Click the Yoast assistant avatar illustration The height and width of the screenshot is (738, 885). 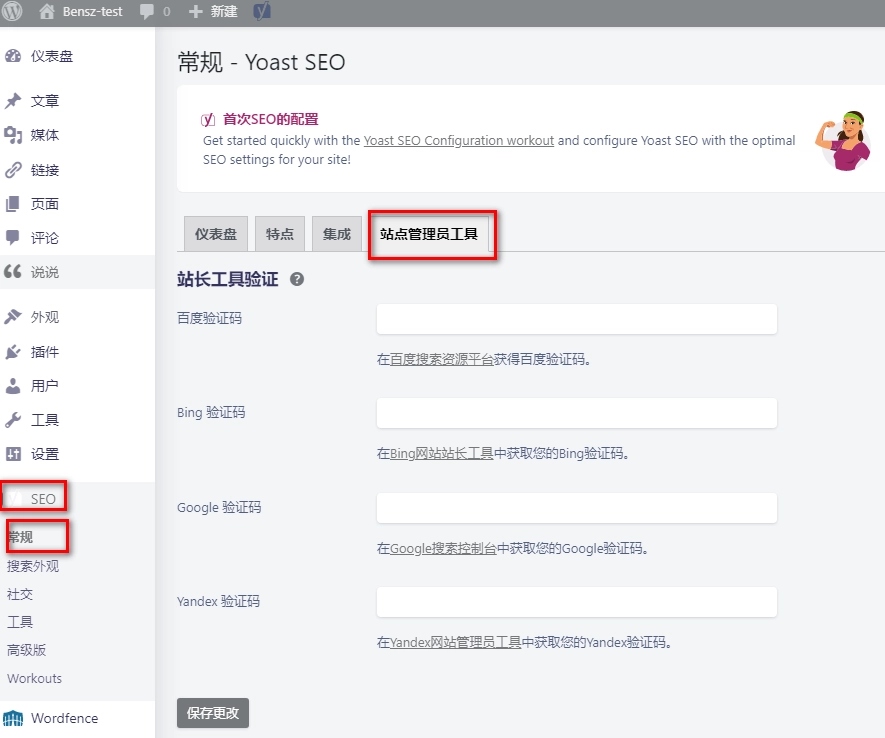tap(843, 141)
